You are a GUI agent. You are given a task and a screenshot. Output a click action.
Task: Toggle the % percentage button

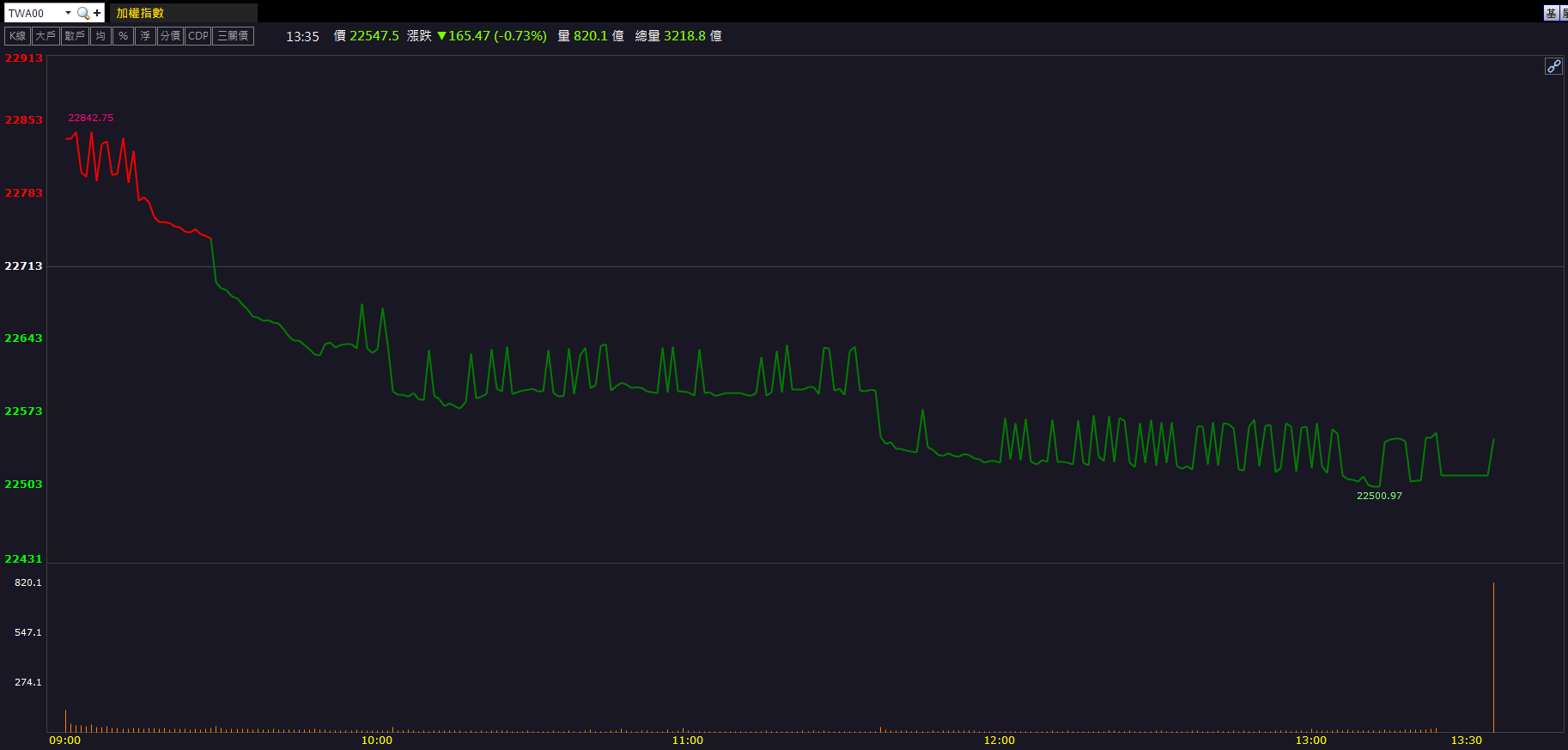click(124, 36)
